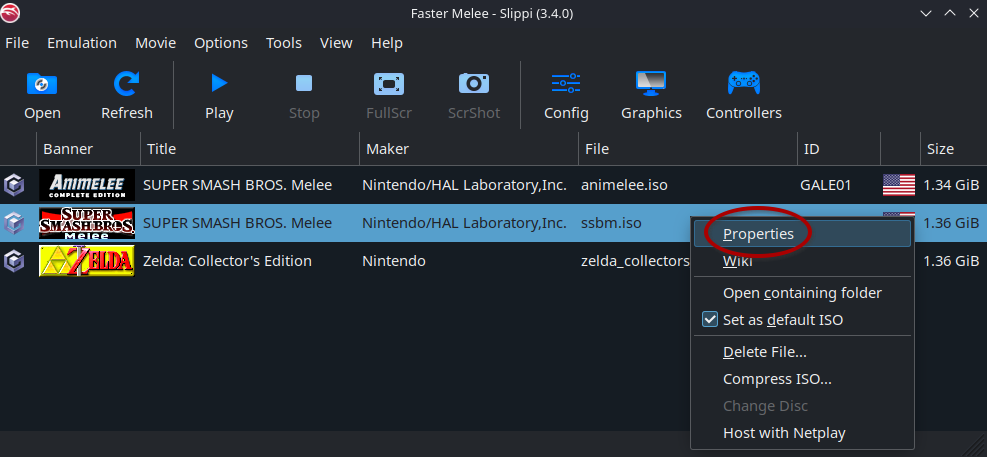Click the Open toolbar icon
Viewport: 987px width, 457px height.
click(x=42, y=84)
